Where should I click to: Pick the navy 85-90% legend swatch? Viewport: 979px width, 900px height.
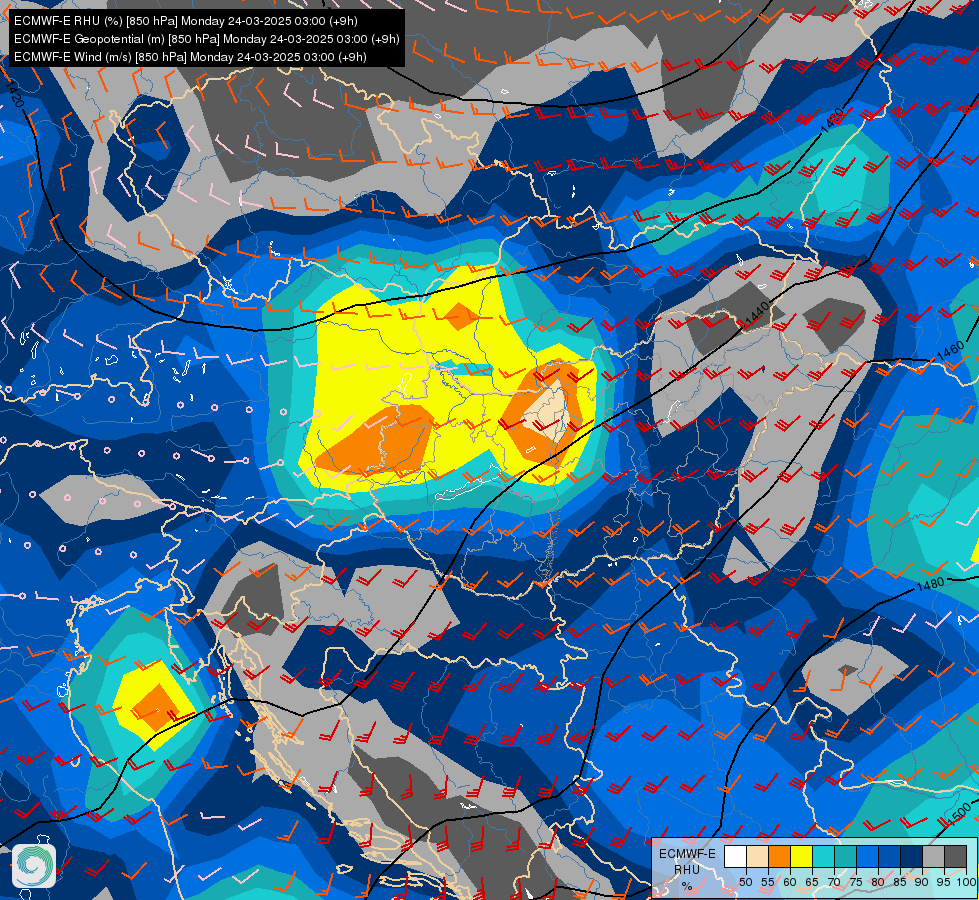click(912, 856)
